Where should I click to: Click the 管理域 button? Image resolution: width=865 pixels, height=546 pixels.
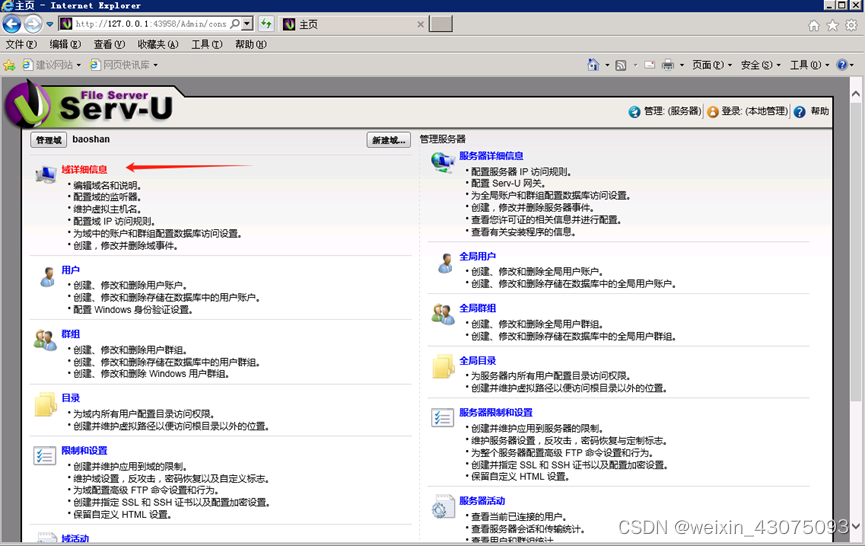[x=49, y=140]
